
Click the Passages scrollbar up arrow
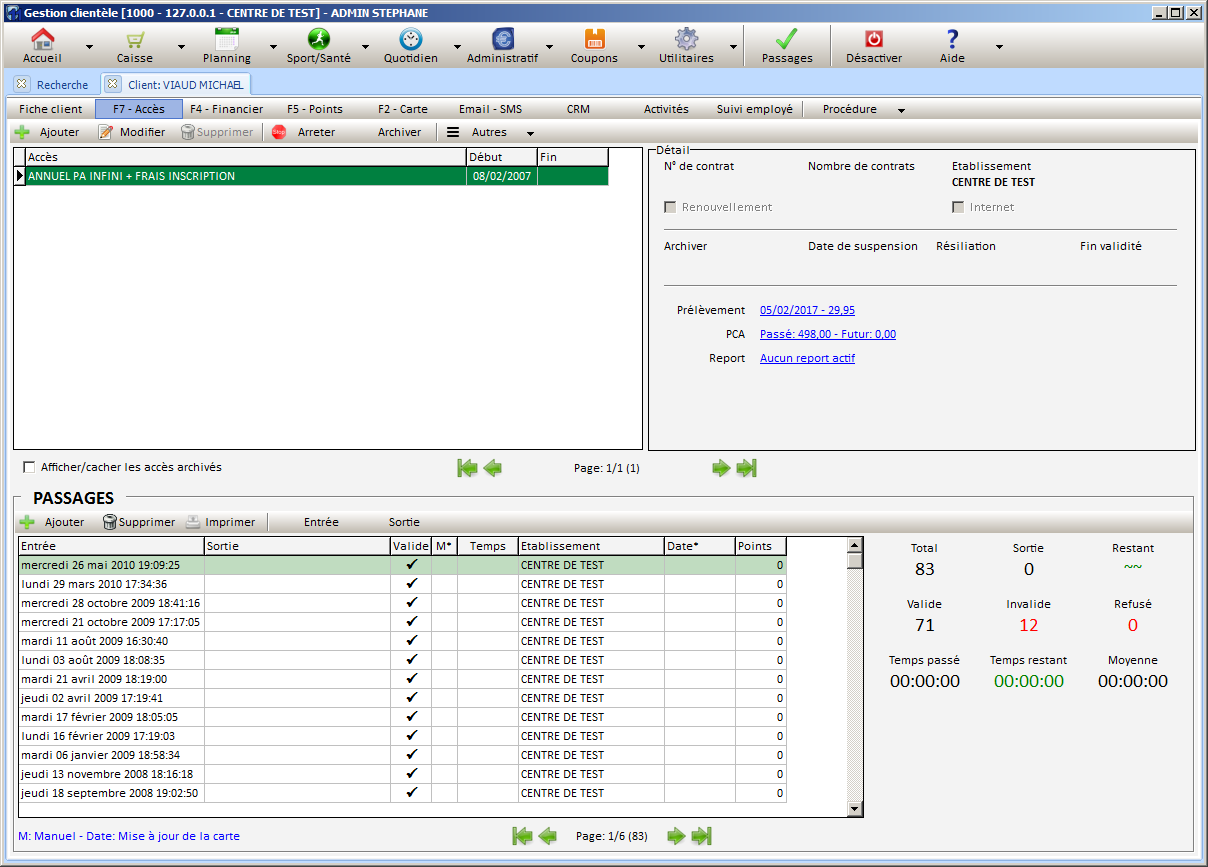[x=855, y=545]
